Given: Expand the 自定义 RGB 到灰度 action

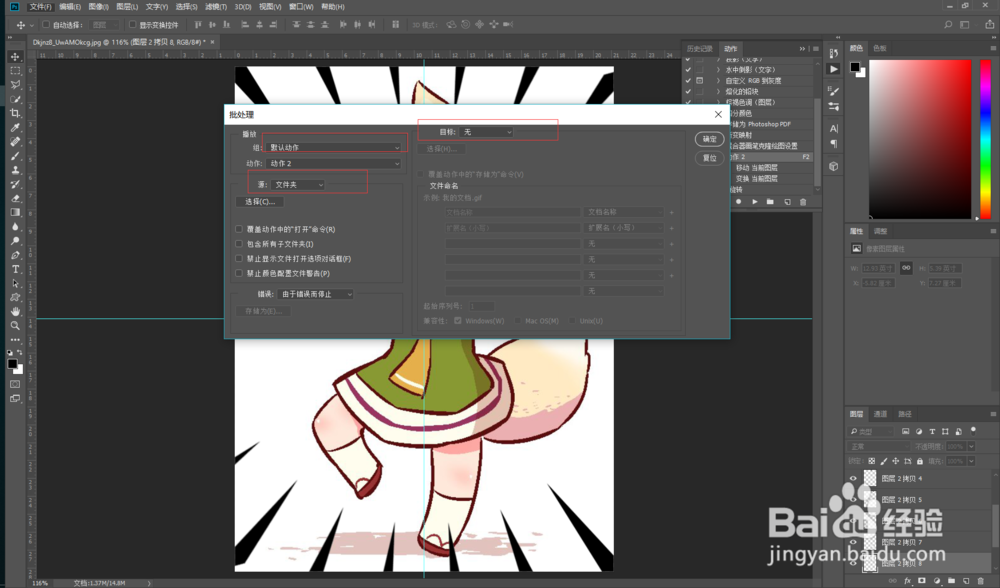Looking at the screenshot, I should pyautogui.click(x=719, y=80).
